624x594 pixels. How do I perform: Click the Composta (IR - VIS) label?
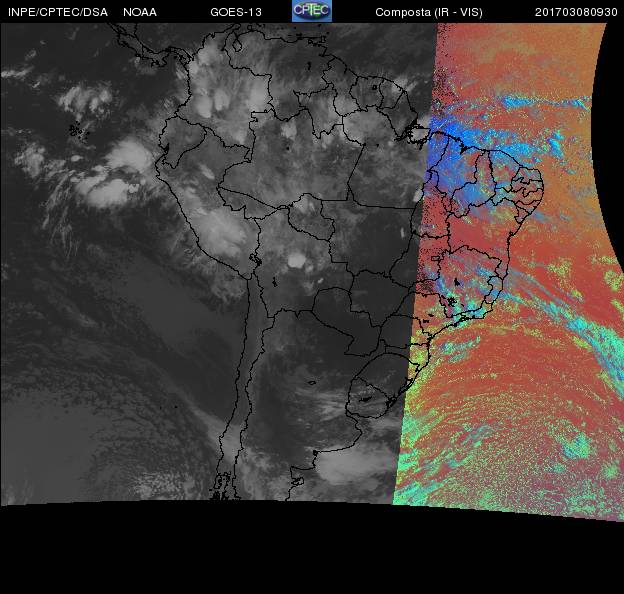pyautogui.click(x=429, y=12)
